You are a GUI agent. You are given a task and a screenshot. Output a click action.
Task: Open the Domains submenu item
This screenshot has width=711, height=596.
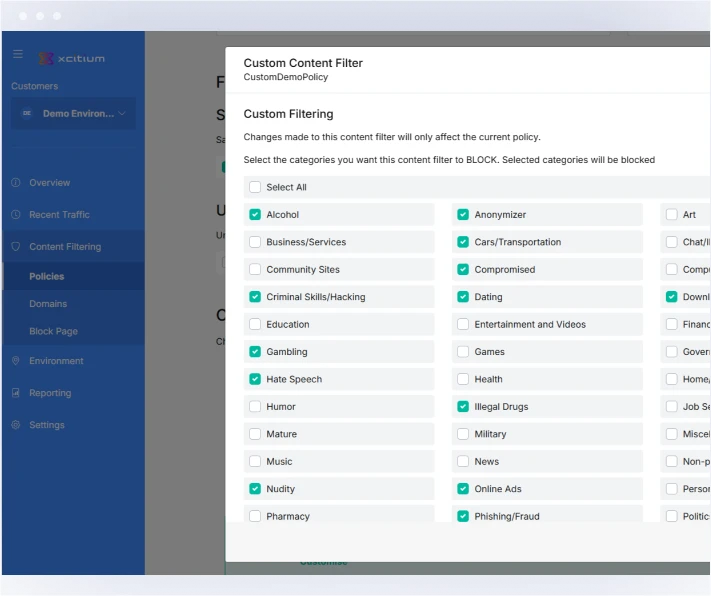coord(48,304)
